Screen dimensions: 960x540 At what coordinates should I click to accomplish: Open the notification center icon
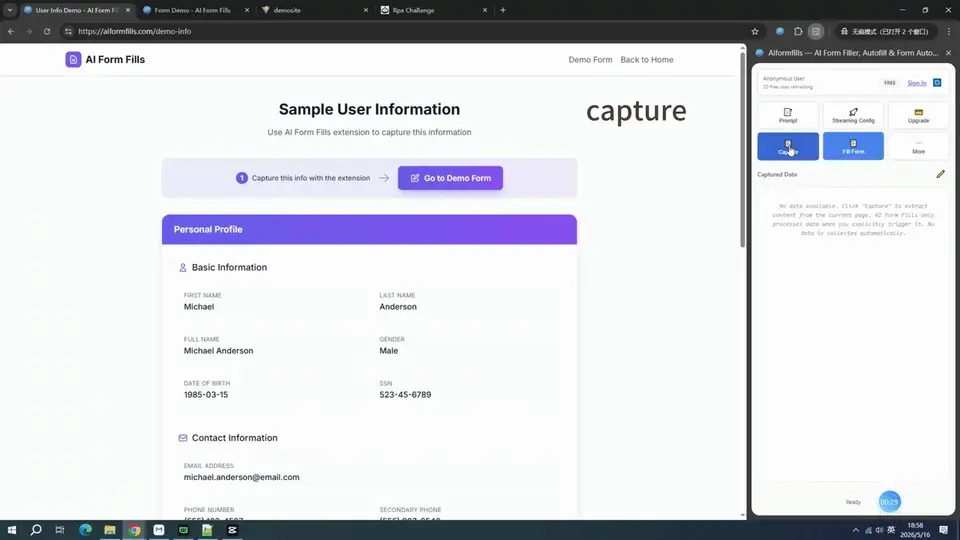943,530
